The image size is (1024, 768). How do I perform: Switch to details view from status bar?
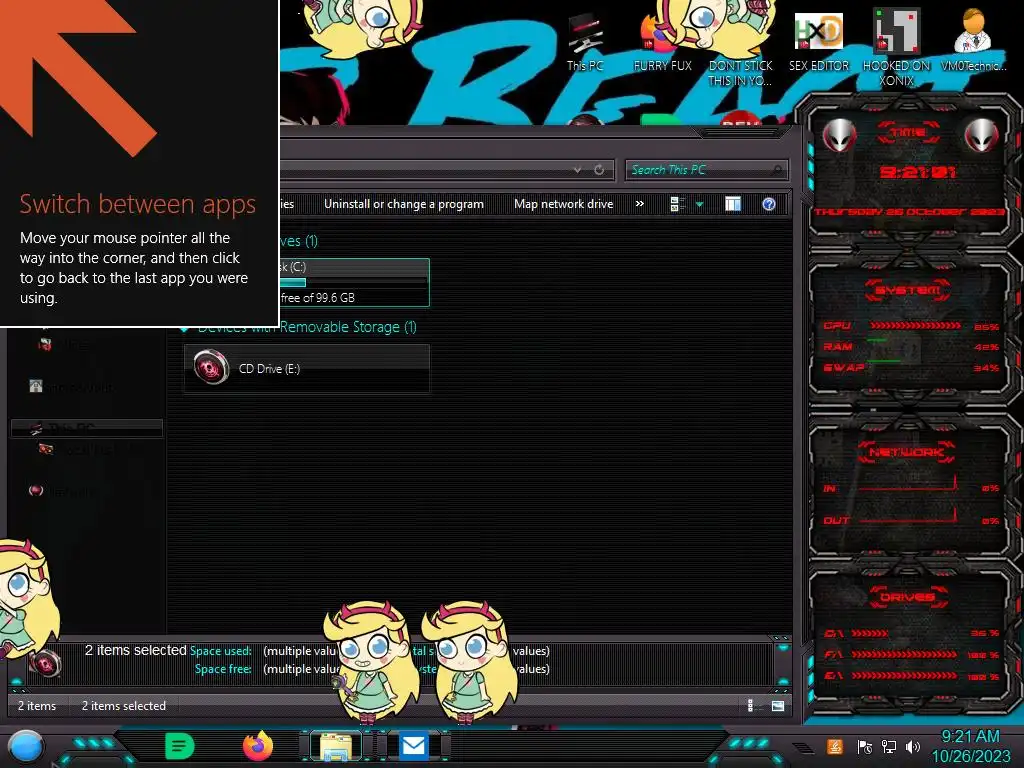click(750, 705)
